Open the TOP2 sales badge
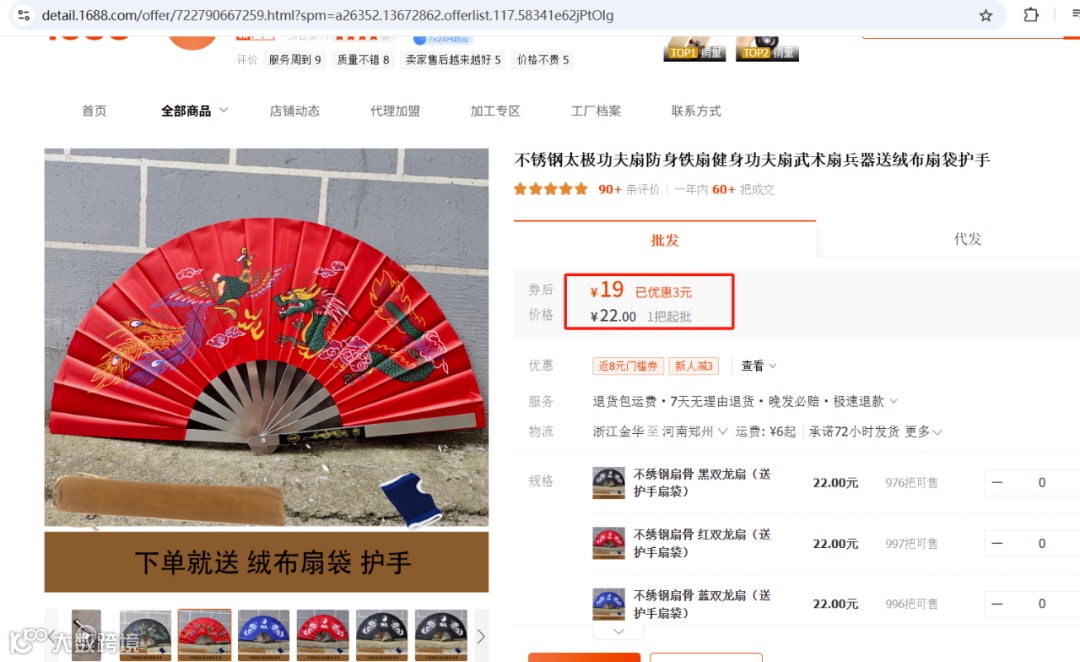Screen dimensions: 1080x662 pyautogui.click(x=767, y=48)
